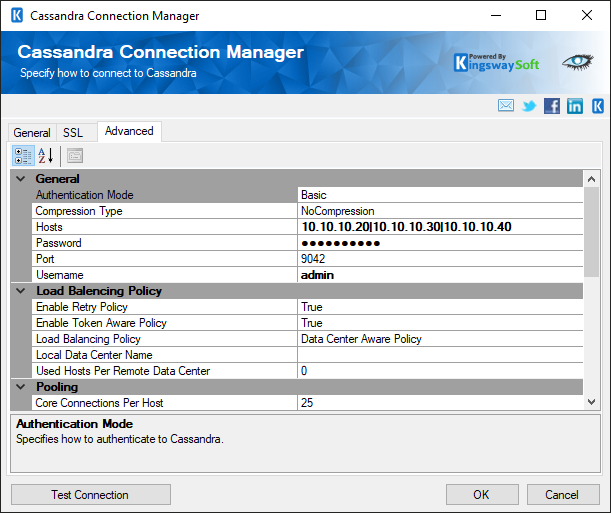The width and height of the screenshot is (611, 513).
Task: Maximize the Cassandra Connection Manager window
Action: click(x=541, y=16)
